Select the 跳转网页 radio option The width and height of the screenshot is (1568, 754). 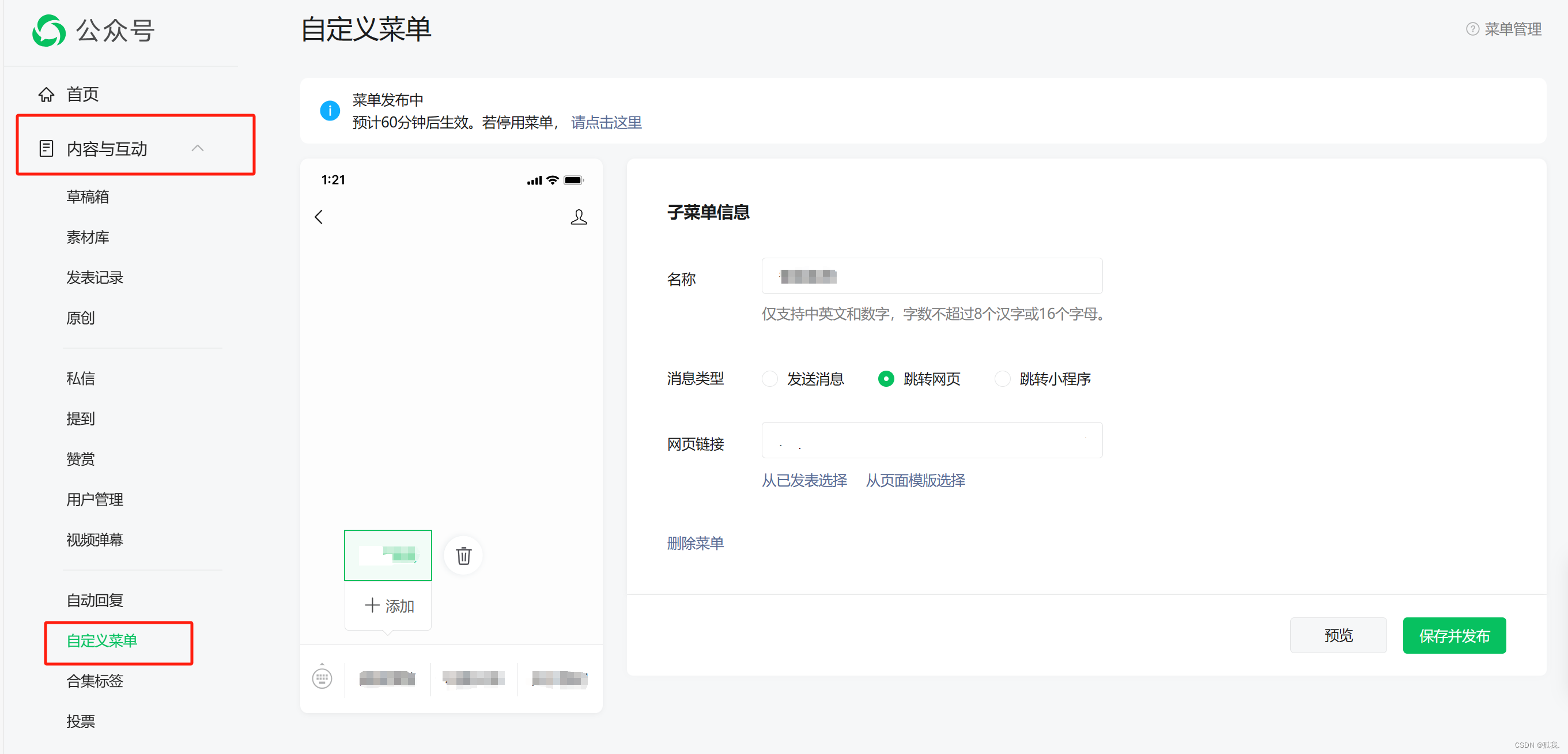pyautogui.click(x=886, y=379)
